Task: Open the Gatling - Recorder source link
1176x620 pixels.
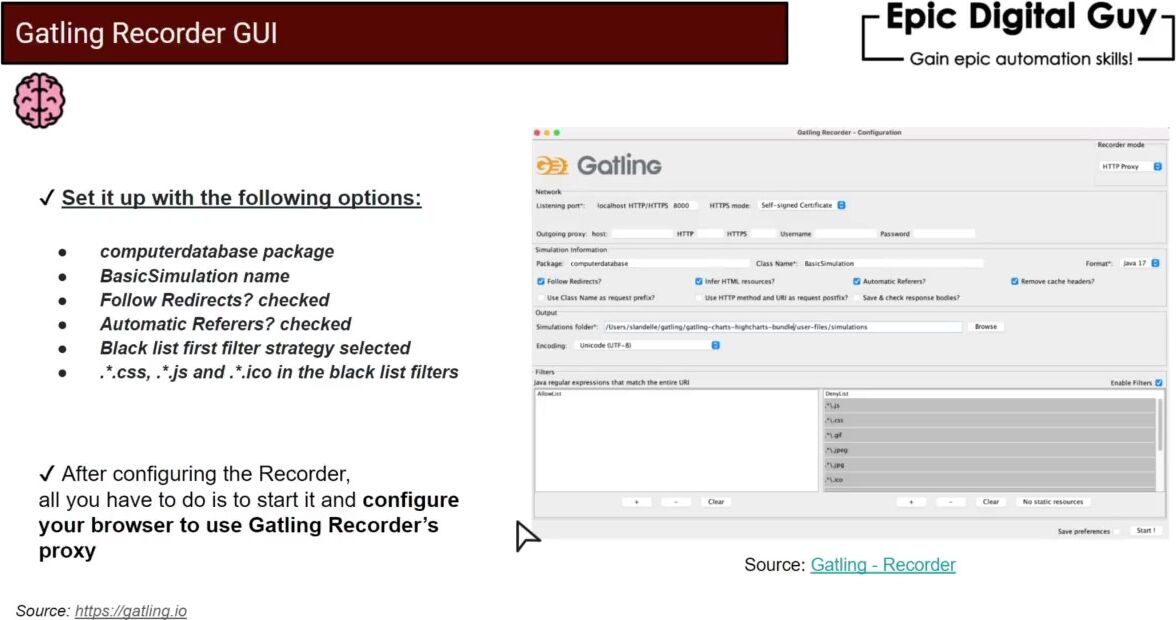Action: [883, 565]
